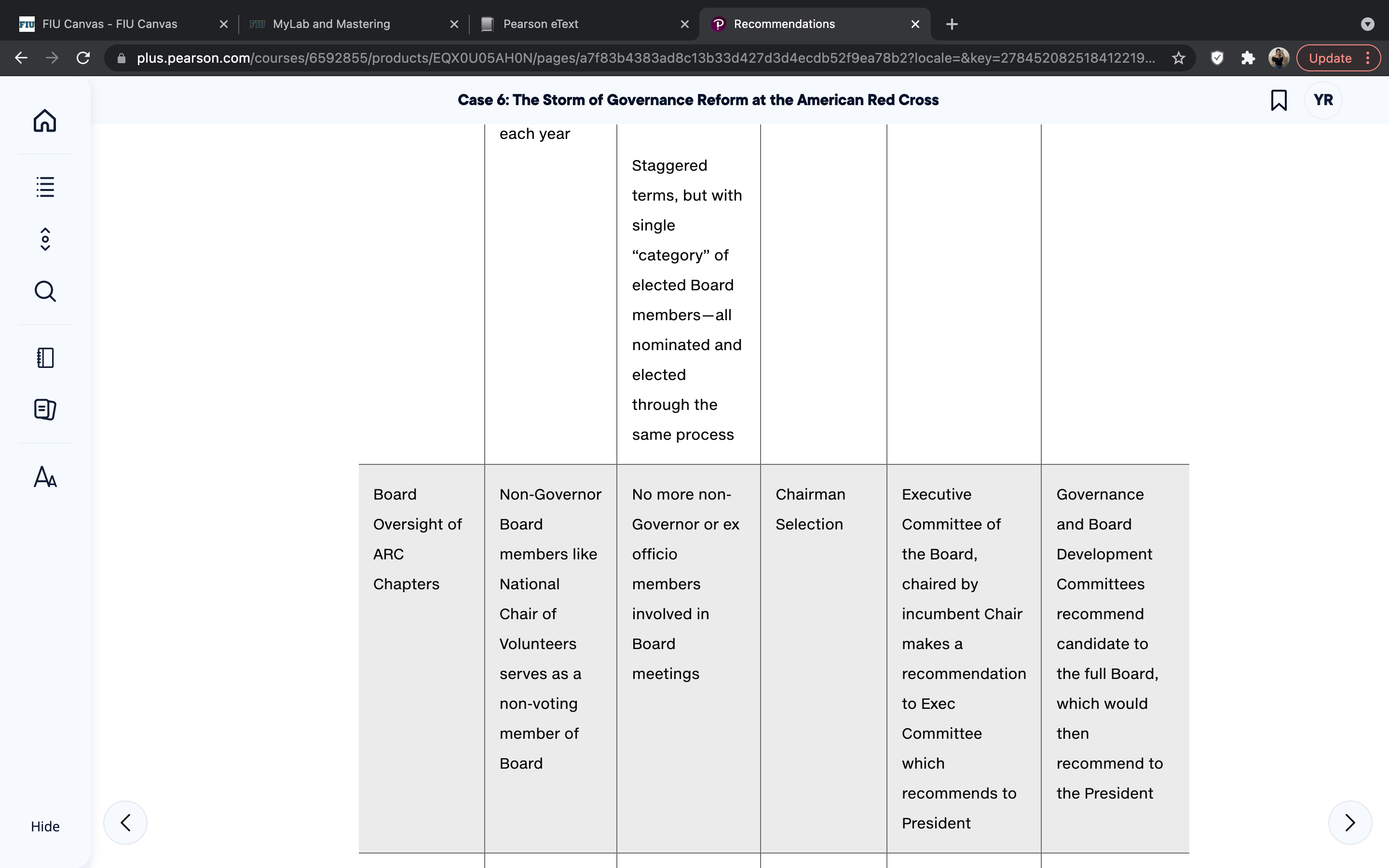Open the flashcards icon in sidebar
1389x868 pixels.
45,409
